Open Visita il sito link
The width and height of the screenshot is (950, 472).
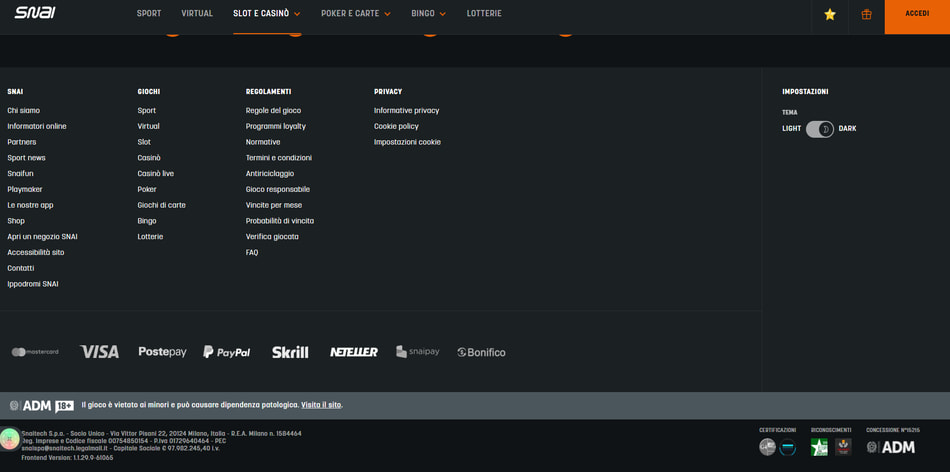click(x=321, y=405)
